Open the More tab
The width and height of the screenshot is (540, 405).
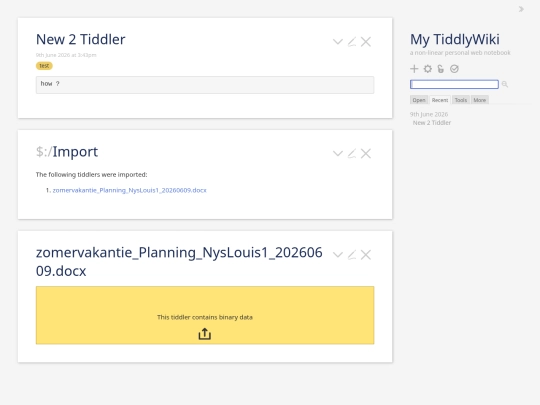(x=479, y=100)
